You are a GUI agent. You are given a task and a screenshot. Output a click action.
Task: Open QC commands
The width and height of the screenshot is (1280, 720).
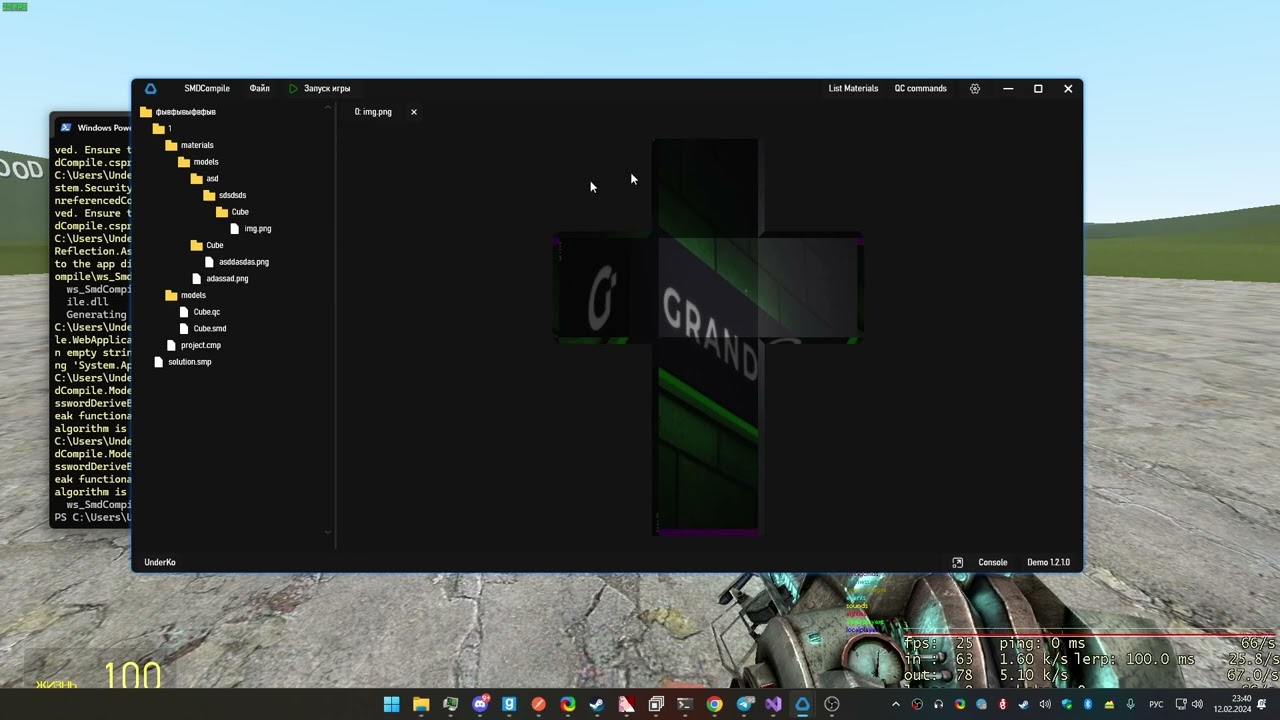pos(920,88)
